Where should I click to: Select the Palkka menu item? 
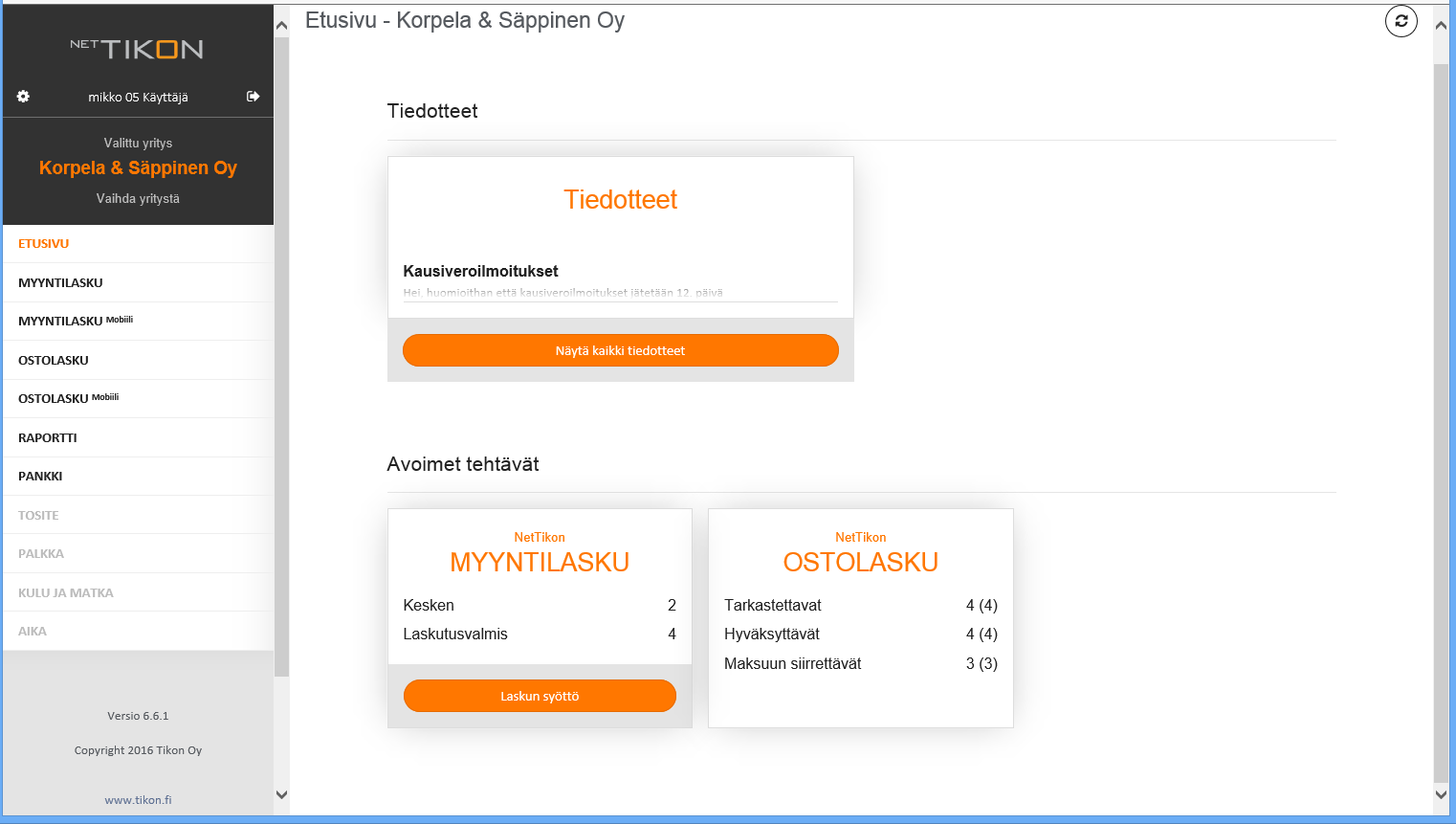pyautogui.click(x=138, y=553)
